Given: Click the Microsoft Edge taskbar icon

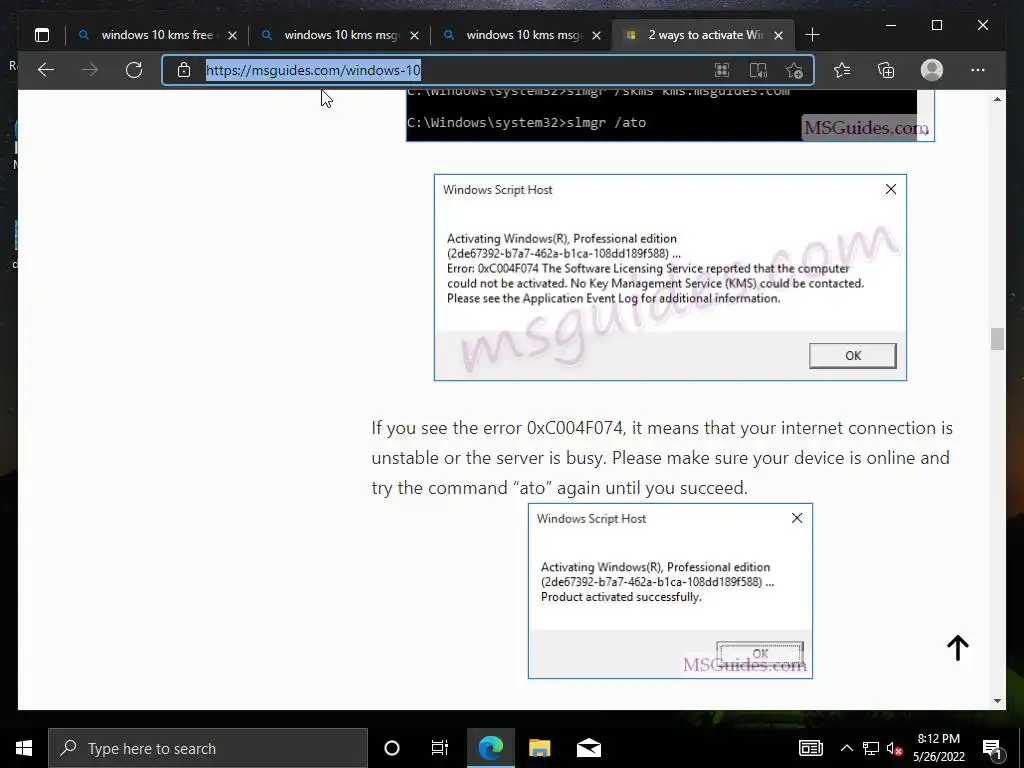Looking at the screenshot, I should (x=490, y=748).
